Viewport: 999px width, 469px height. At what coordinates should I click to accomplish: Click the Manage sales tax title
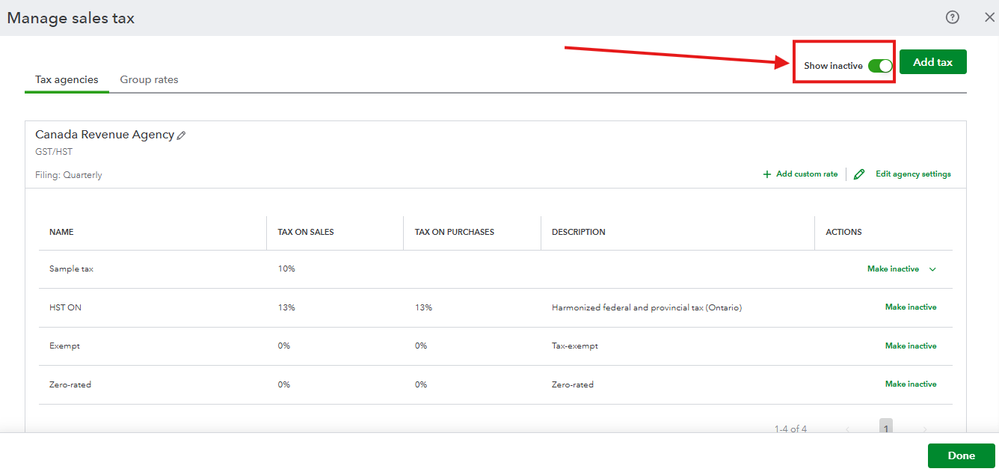(71, 18)
